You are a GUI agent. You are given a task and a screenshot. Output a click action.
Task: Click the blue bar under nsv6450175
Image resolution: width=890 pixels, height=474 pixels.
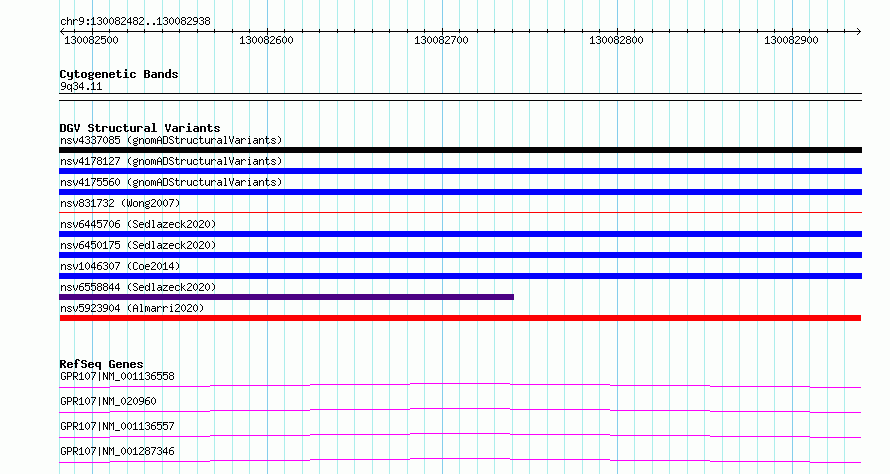click(460, 255)
